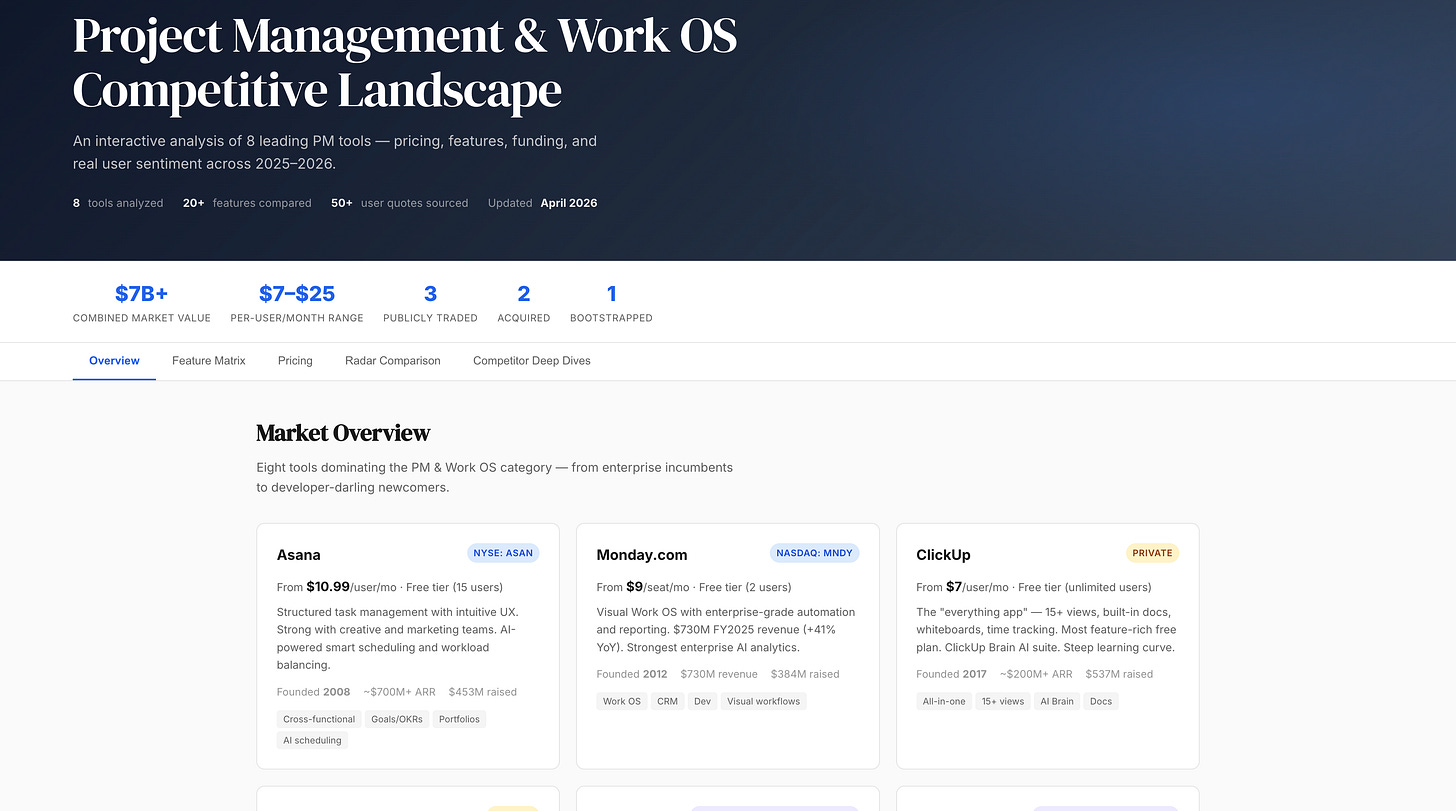The image size is (1456, 811).
Task: Click the Work OS tag
Action: [x=622, y=701]
